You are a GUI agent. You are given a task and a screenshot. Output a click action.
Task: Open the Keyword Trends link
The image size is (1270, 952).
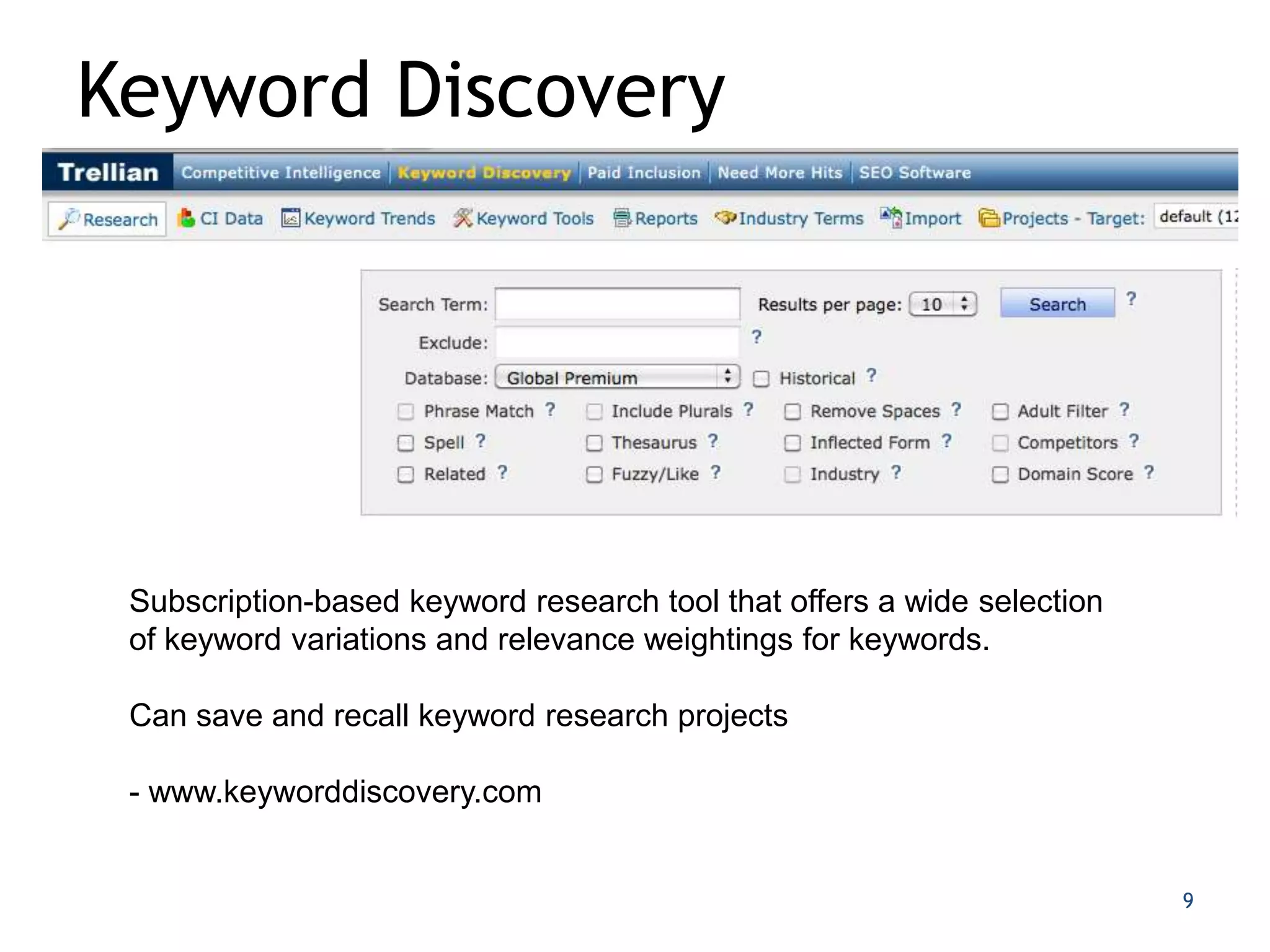(x=370, y=218)
